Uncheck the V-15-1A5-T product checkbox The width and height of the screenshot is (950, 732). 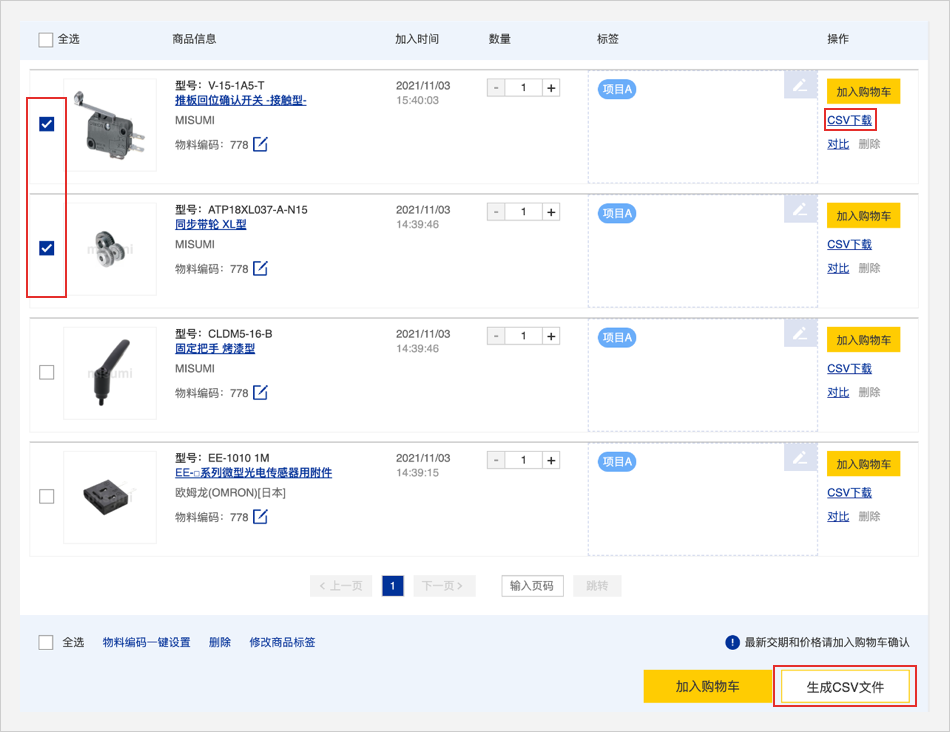point(46,124)
